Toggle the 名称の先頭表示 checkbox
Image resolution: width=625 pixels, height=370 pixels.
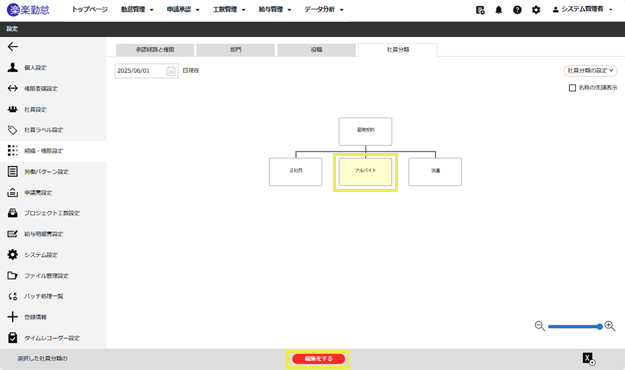coord(572,88)
